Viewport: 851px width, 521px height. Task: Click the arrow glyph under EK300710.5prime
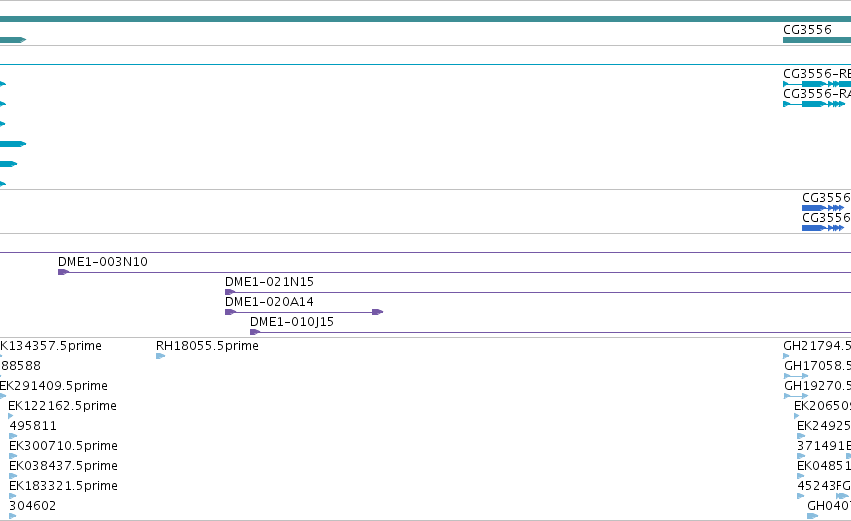click(13, 456)
